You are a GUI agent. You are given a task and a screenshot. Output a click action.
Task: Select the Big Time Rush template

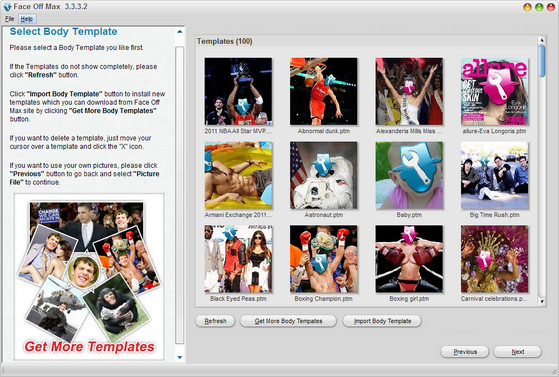(494, 175)
